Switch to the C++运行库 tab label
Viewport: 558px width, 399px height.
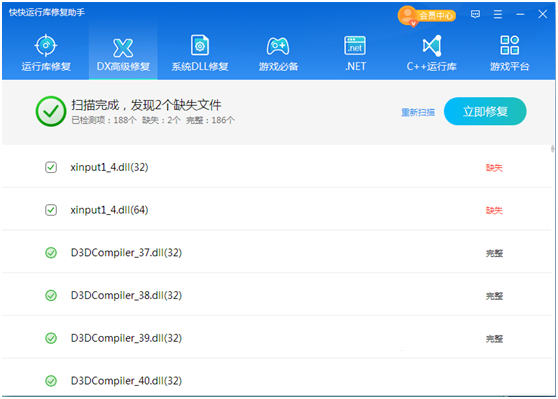click(432, 67)
